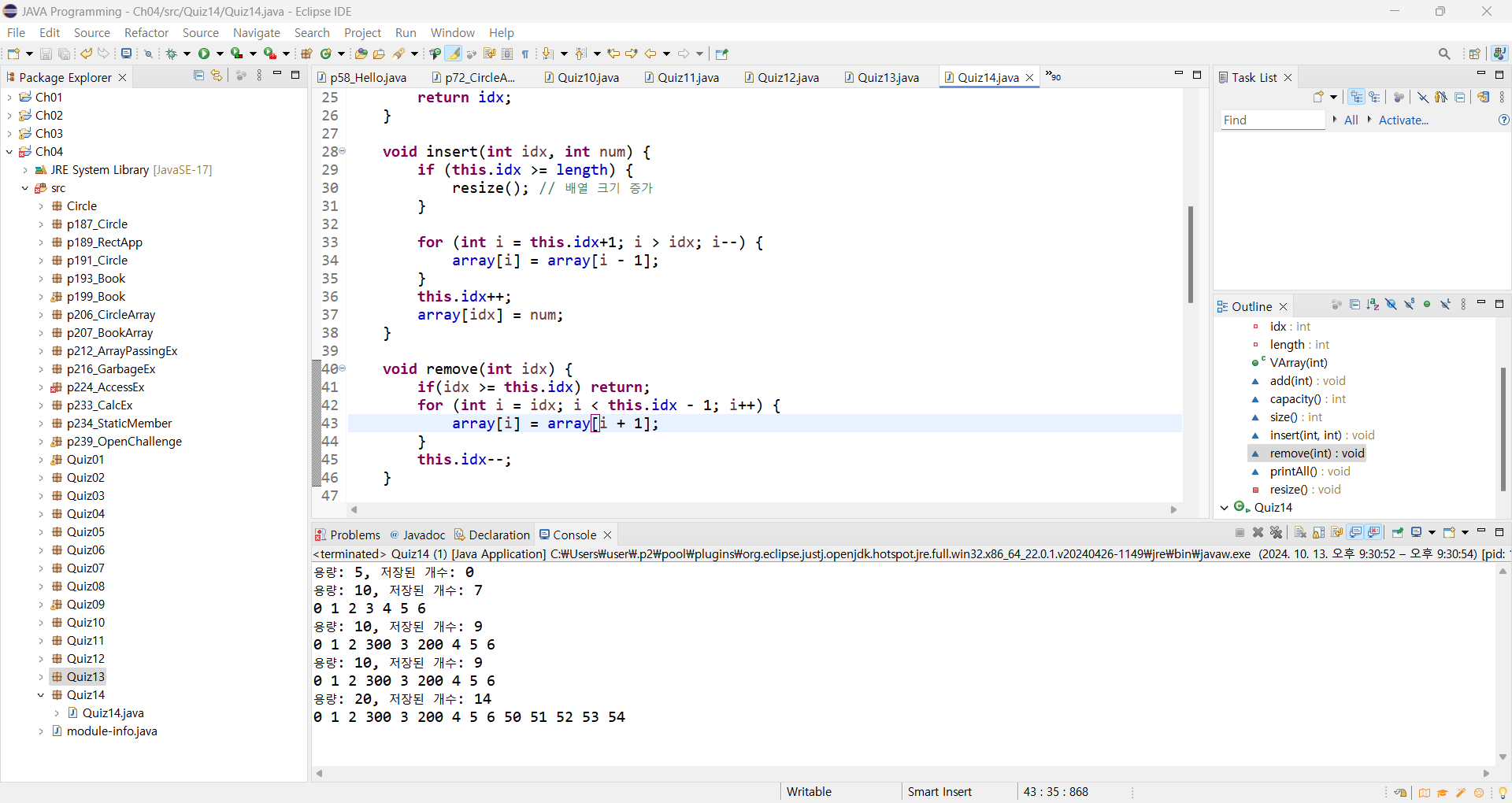The image size is (1512, 803).
Task: Click the Previous Annotation arrow icon
Action: pos(581,54)
